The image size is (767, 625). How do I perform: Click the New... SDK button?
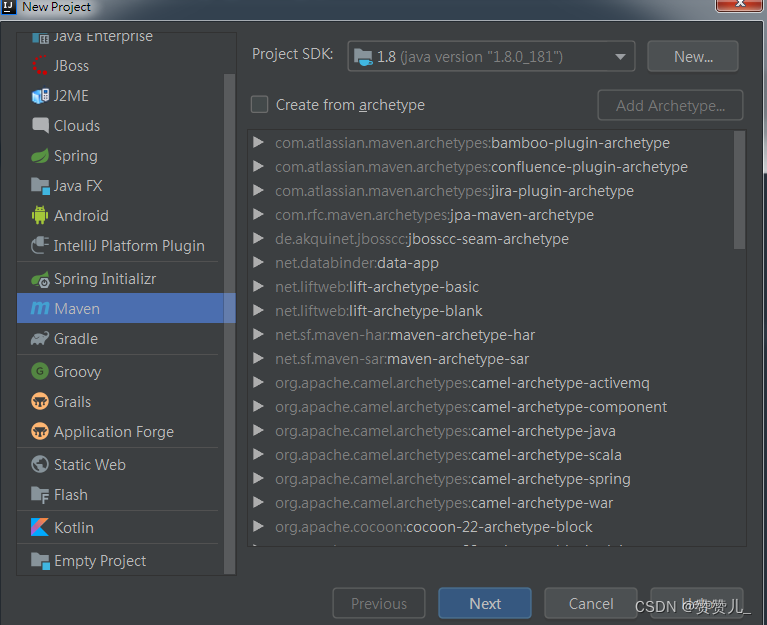point(693,57)
